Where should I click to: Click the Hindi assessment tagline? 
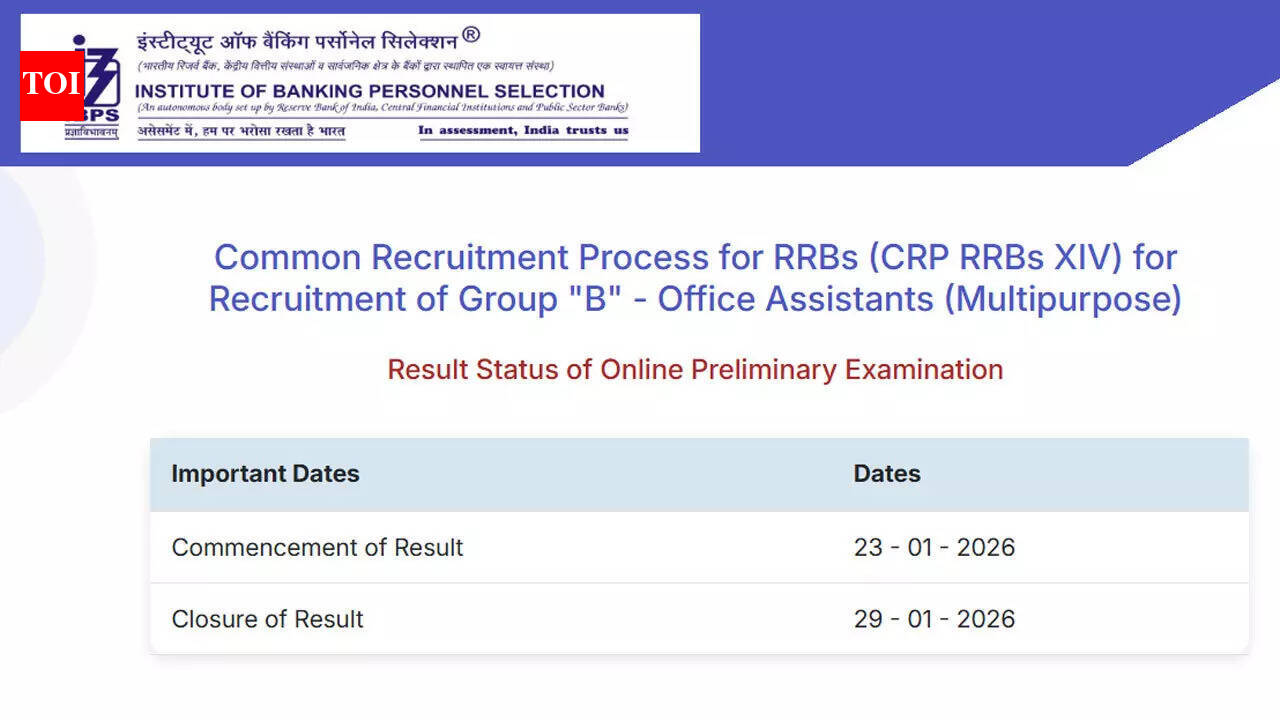click(241, 131)
